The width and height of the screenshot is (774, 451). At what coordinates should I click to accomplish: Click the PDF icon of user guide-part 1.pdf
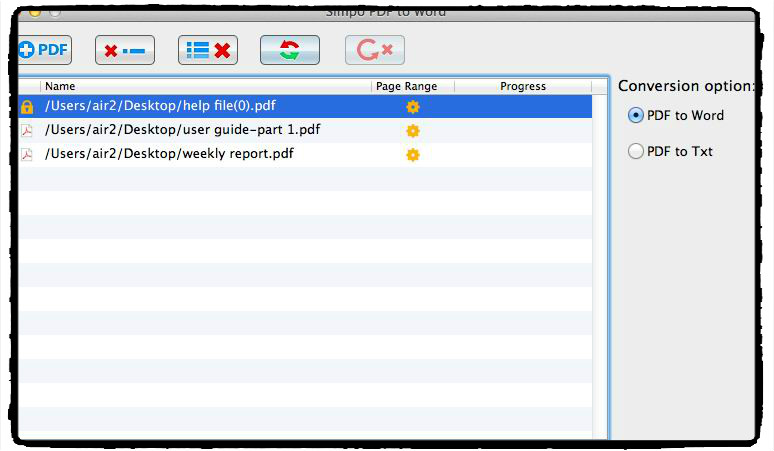[x=27, y=130]
